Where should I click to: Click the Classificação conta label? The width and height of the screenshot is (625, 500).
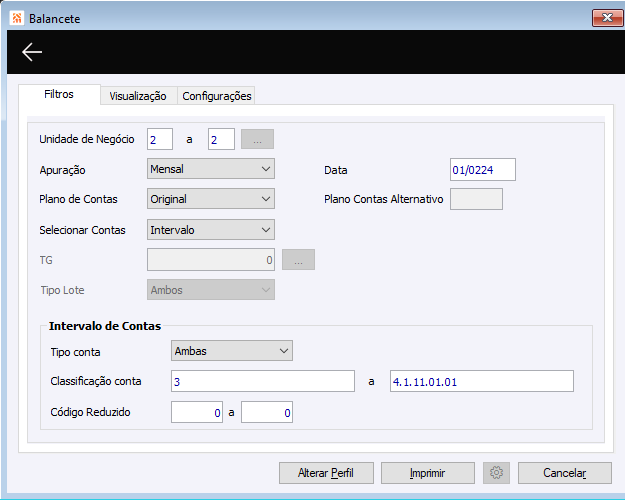tap(96, 381)
